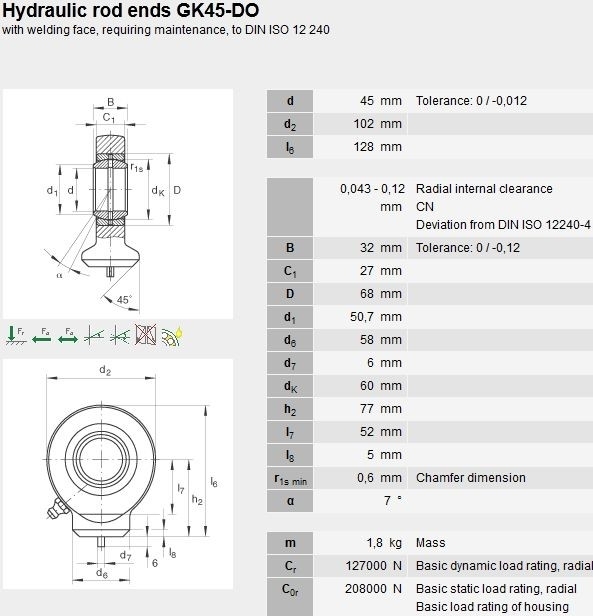Click the single-direction axial load Fa icon
This screenshot has height=616, width=593.
[x=42, y=335]
